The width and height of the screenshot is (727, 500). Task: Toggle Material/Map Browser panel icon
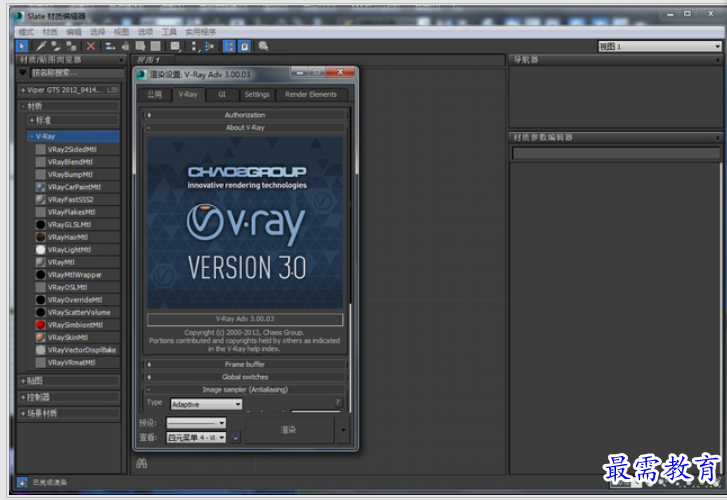click(x=229, y=46)
